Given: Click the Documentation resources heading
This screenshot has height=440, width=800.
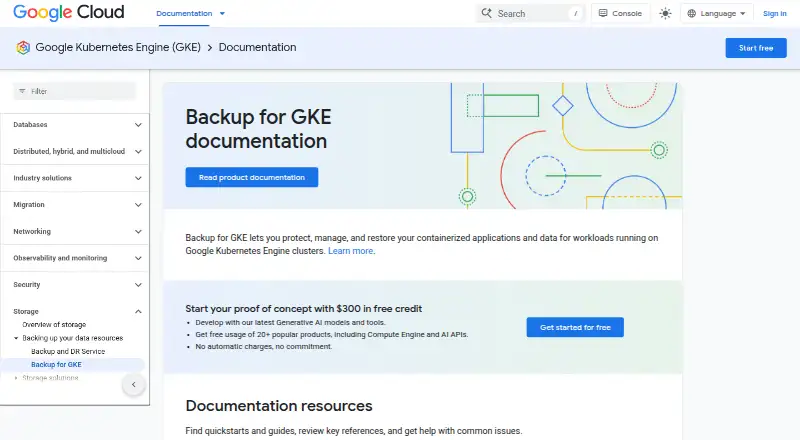Looking at the screenshot, I should coord(279,406).
